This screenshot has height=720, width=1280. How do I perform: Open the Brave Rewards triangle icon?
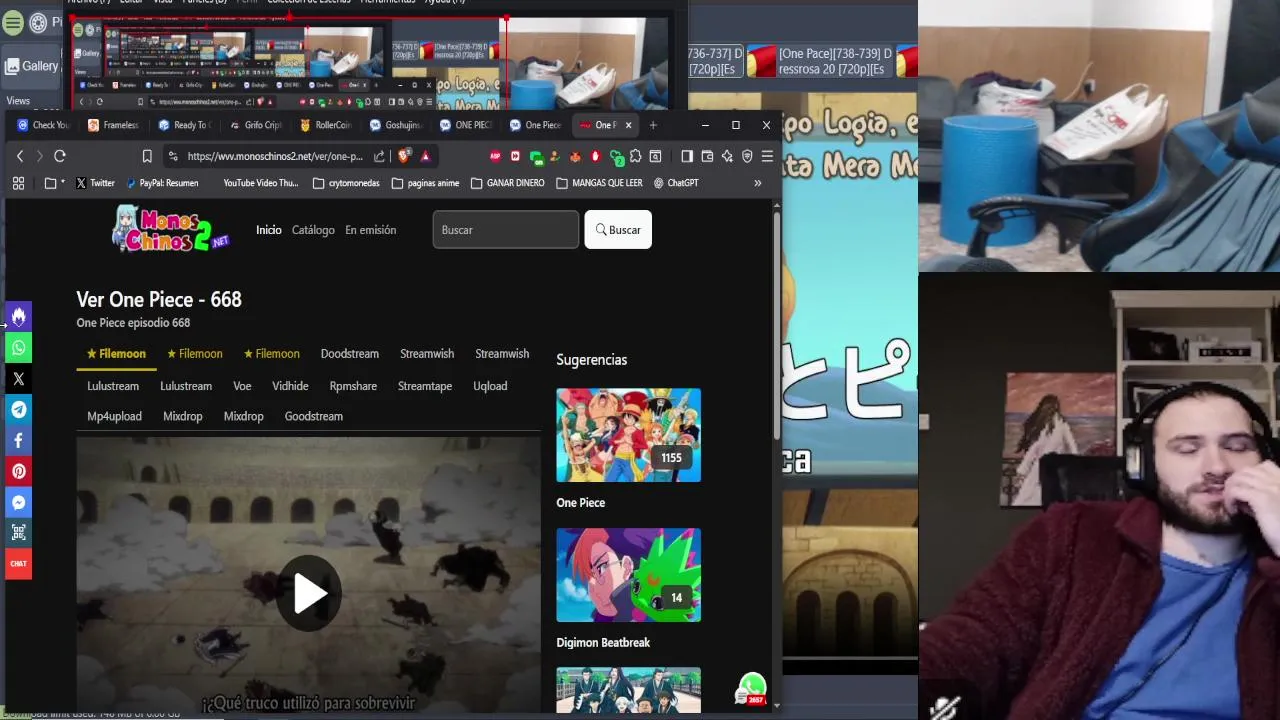[425, 156]
